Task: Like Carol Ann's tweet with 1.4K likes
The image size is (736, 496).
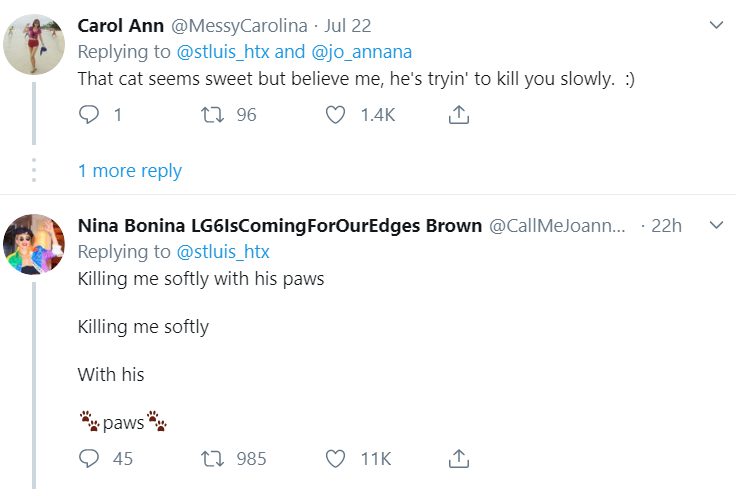Action: coord(336,115)
